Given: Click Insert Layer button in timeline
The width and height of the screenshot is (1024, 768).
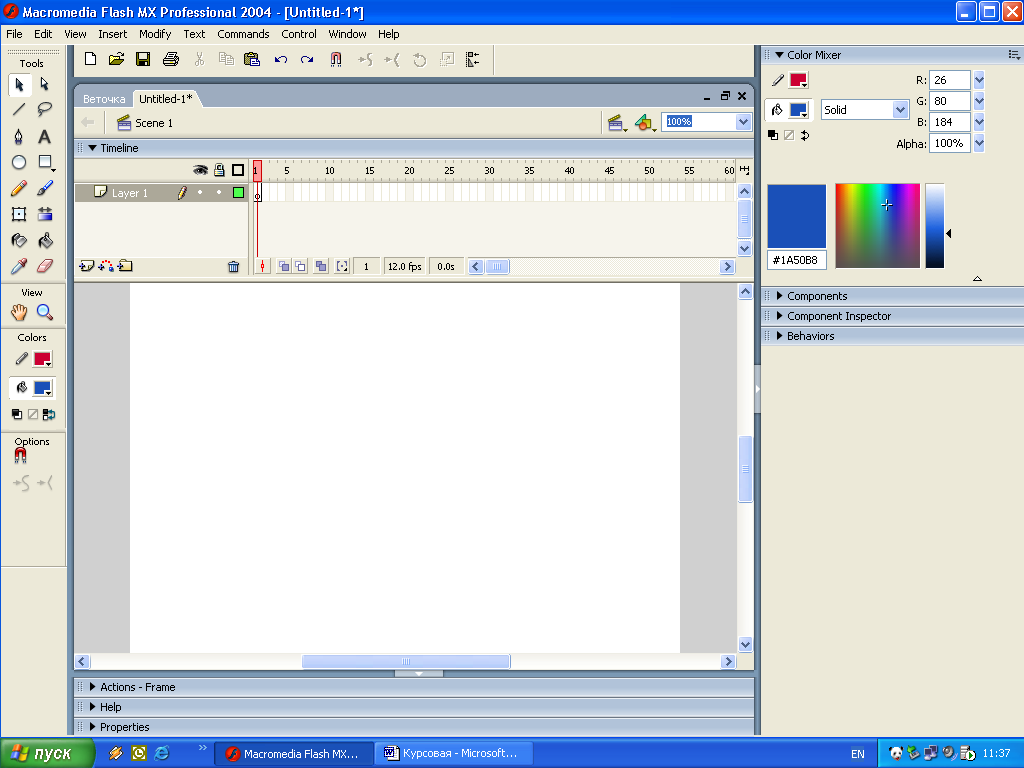Looking at the screenshot, I should [86, 266].
